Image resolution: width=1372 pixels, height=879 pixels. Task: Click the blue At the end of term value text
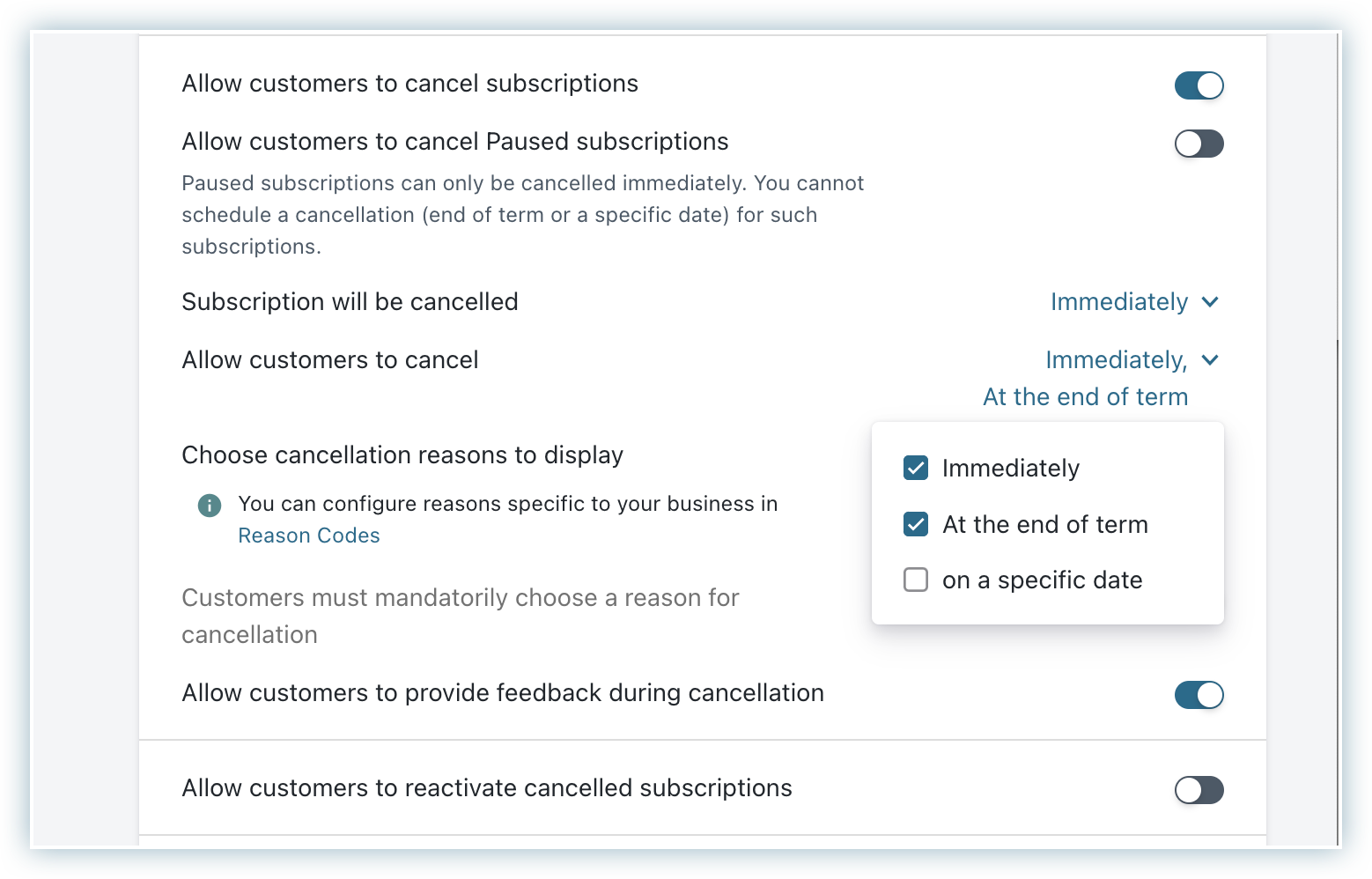(x=1085, y=396)
